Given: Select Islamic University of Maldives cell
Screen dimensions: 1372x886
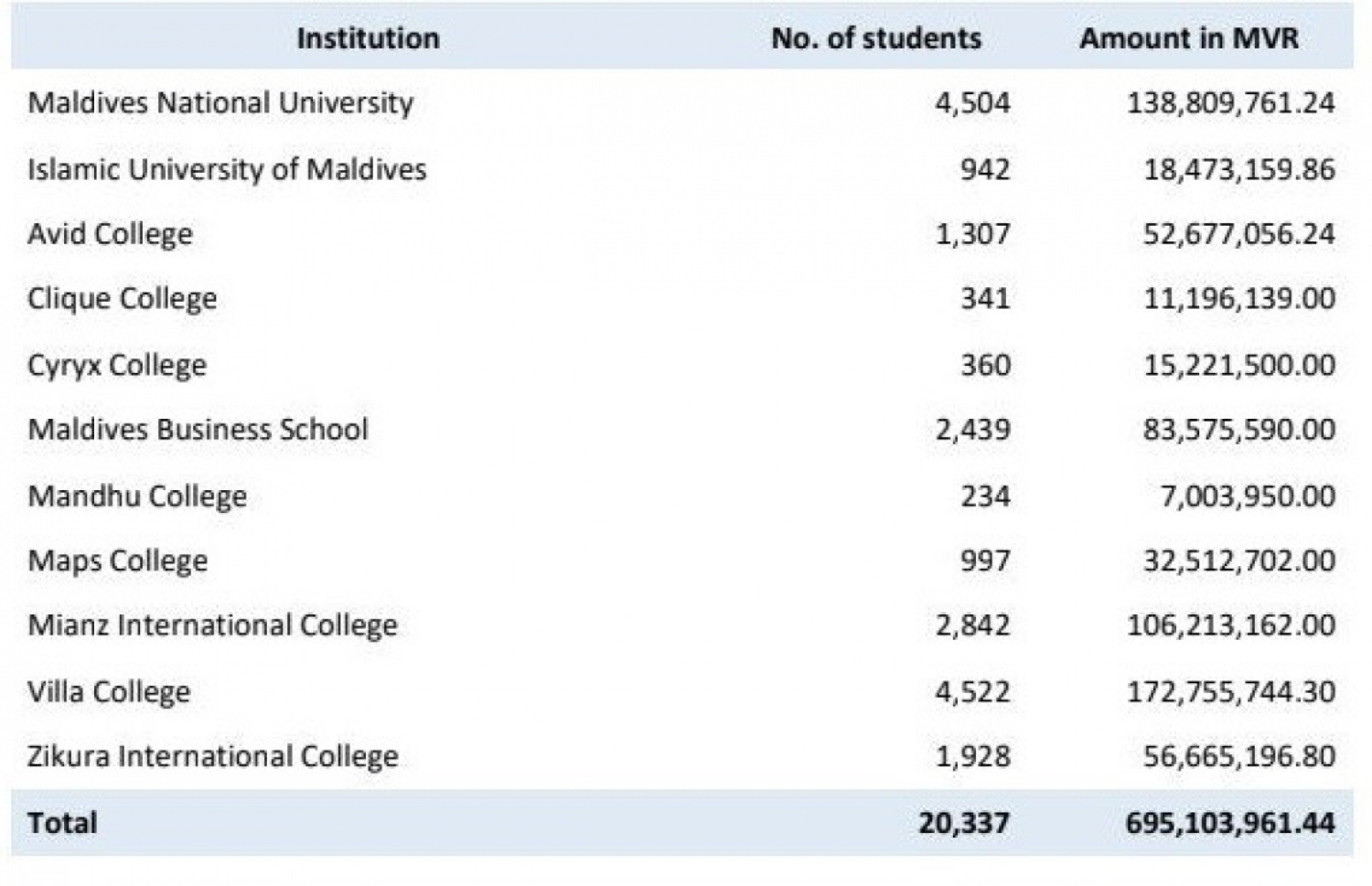Looking at the screenshot, I should (x=227, y=169).
